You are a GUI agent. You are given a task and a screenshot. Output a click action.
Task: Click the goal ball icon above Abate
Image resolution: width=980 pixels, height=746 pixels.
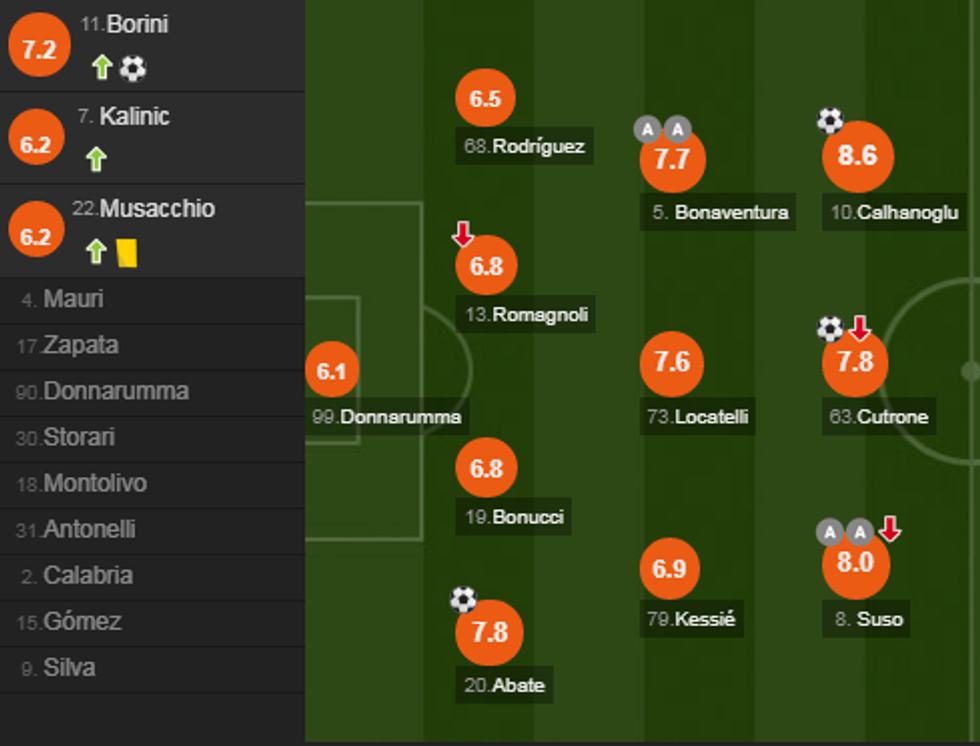(463, 599)
